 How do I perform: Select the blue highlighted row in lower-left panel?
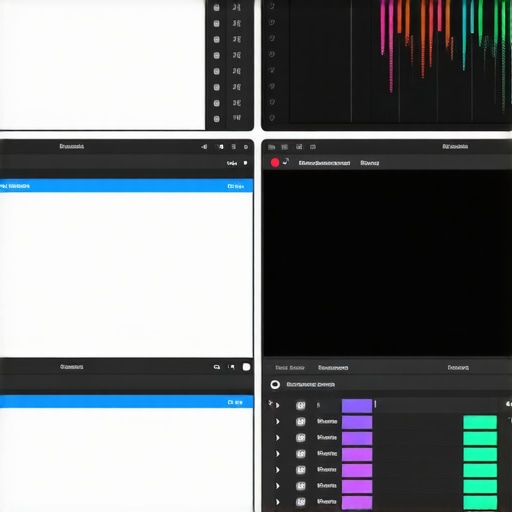[127, 402]
